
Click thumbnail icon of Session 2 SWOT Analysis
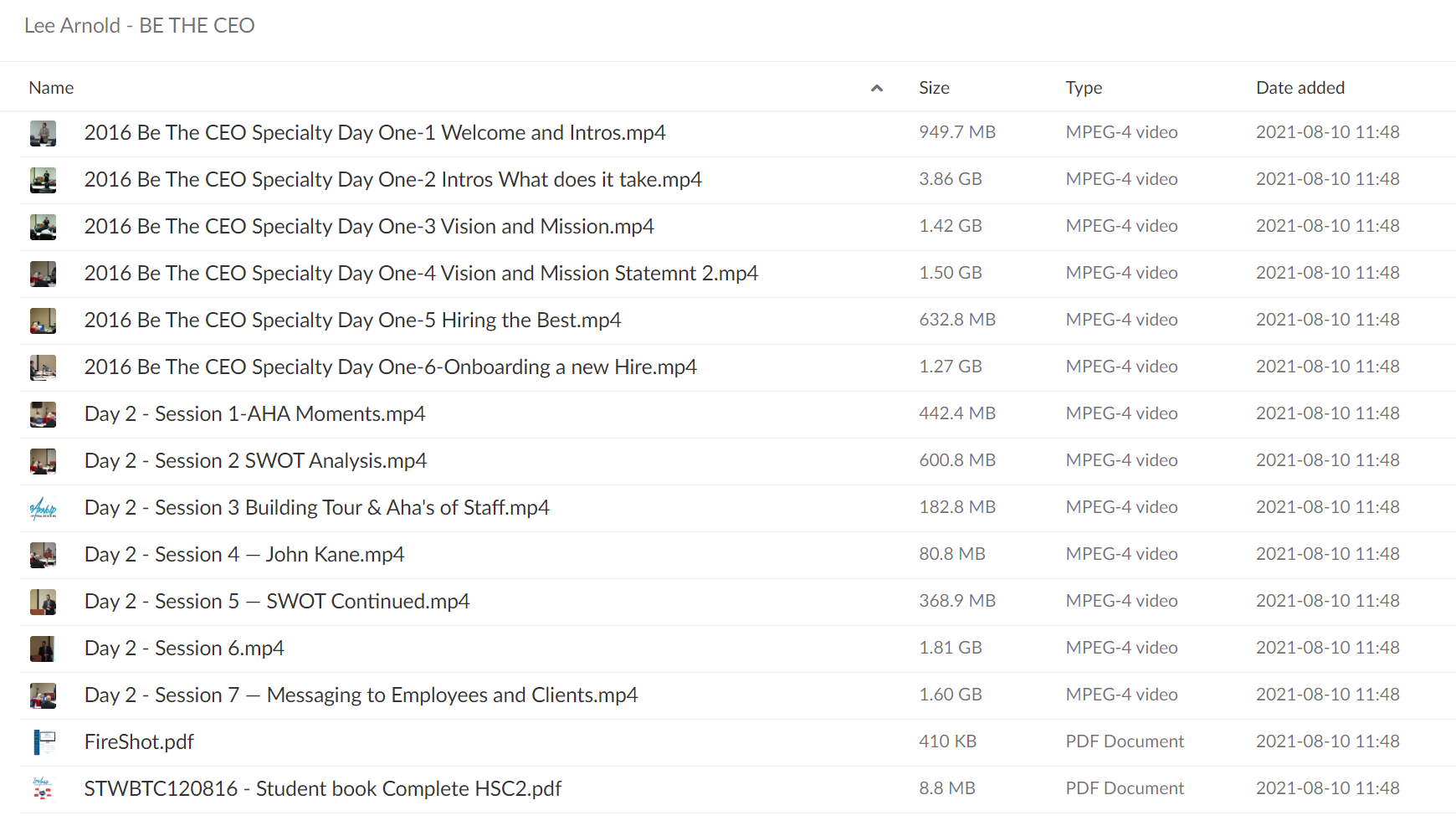[43, 461]
